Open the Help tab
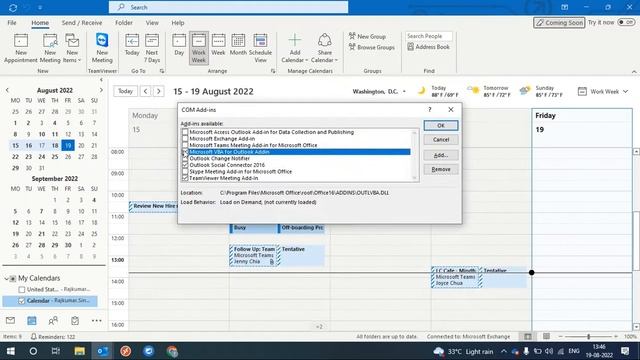The width and height of the screenshot is (640, 360). coord(178,23)
